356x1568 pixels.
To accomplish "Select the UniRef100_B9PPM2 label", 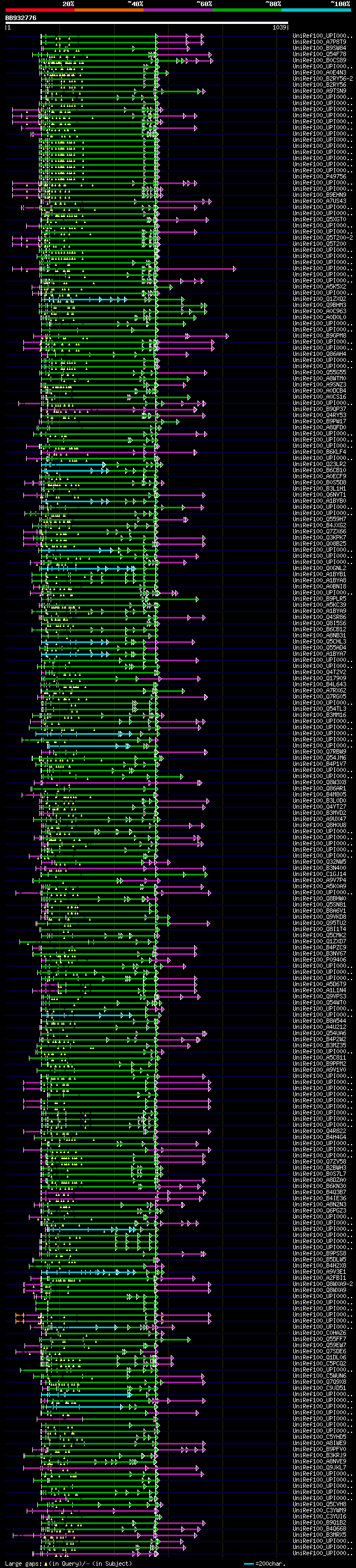I will pyautogui.click(x=319, y=1064).
